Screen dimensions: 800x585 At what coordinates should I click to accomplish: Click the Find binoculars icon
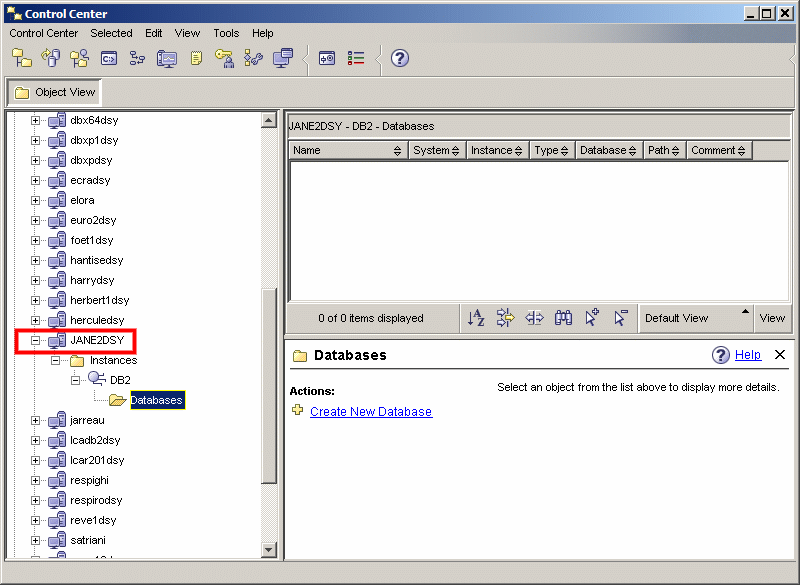click(x=563, y=318)
